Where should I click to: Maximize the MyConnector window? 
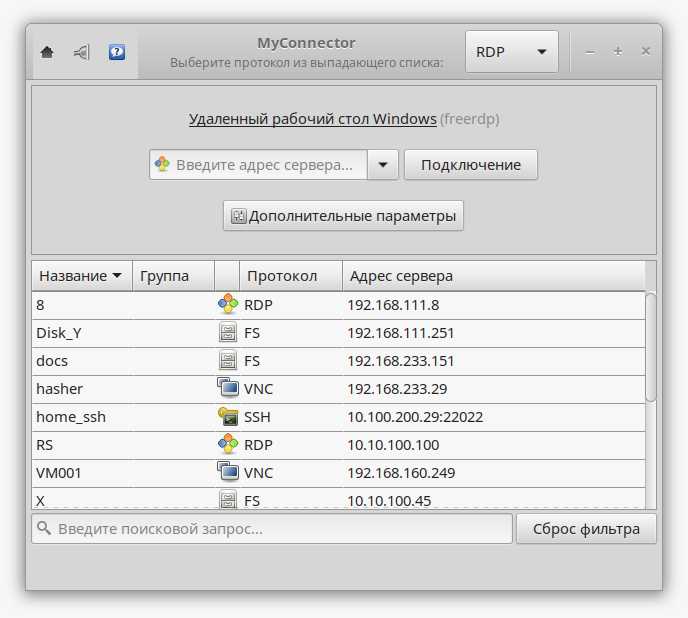click(x=618, y=51)
